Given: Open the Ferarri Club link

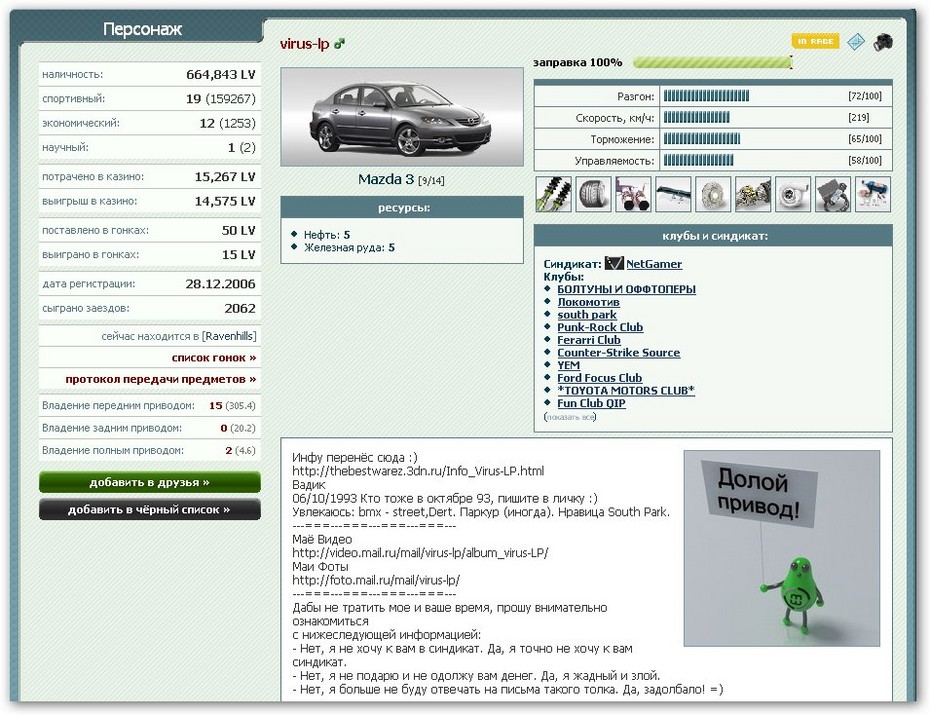Looking at the screenshot, I should coord(588,340).
